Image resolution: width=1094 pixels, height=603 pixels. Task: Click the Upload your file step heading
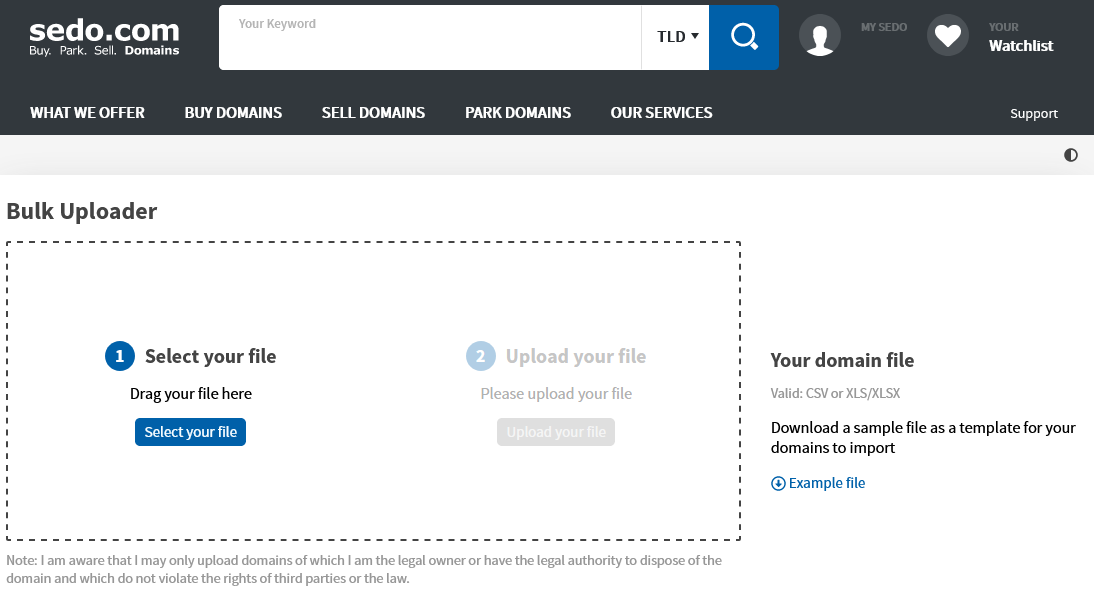click(576, 356)
